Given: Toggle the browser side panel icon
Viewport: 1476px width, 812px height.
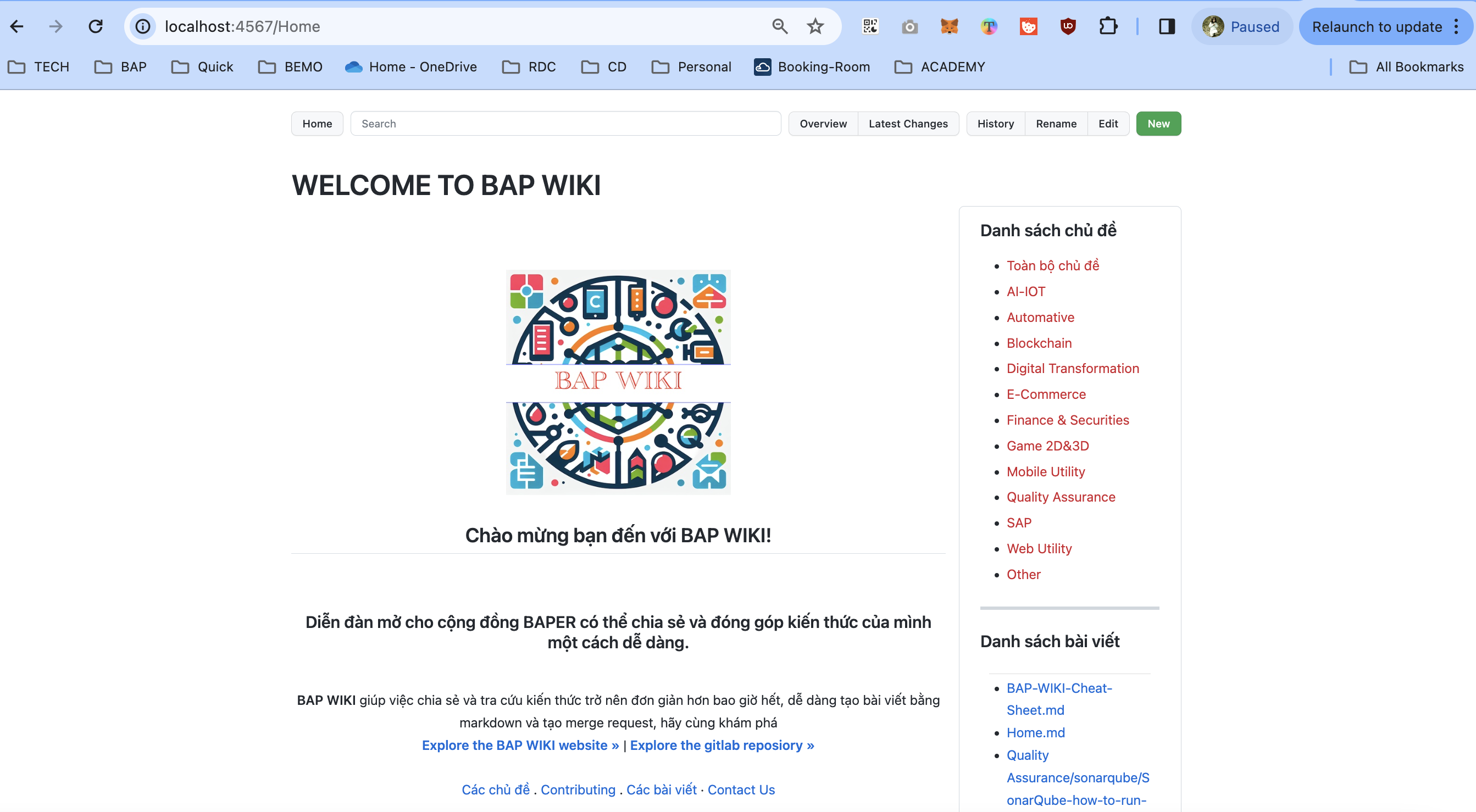Looking at the screenshot, I should 1167,26.
